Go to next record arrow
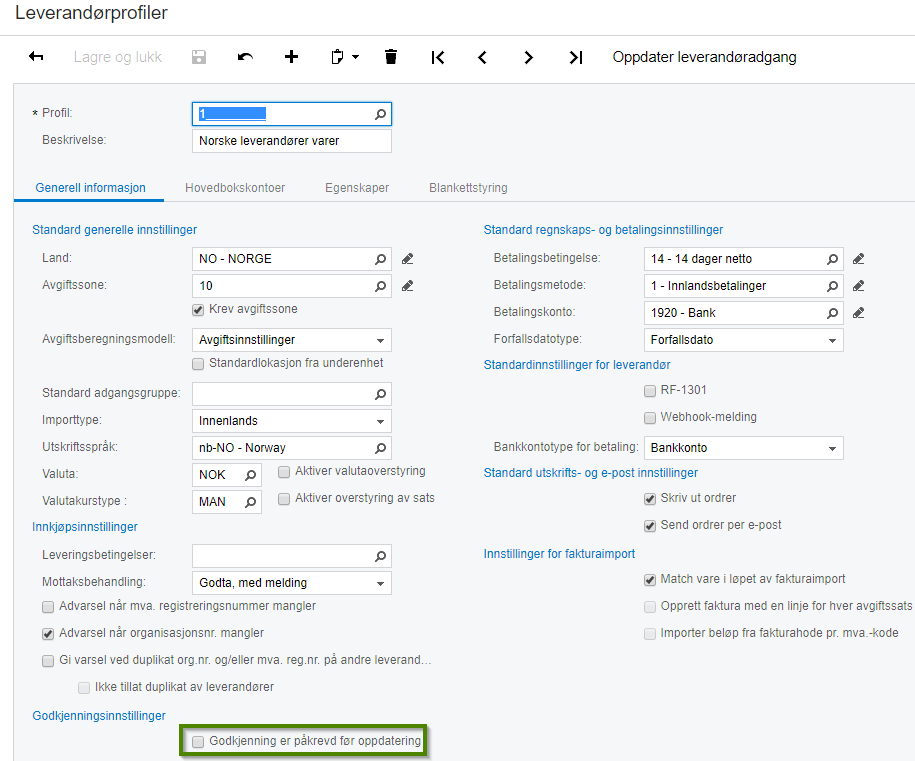915x761 pixels. [x=529, y=57]
